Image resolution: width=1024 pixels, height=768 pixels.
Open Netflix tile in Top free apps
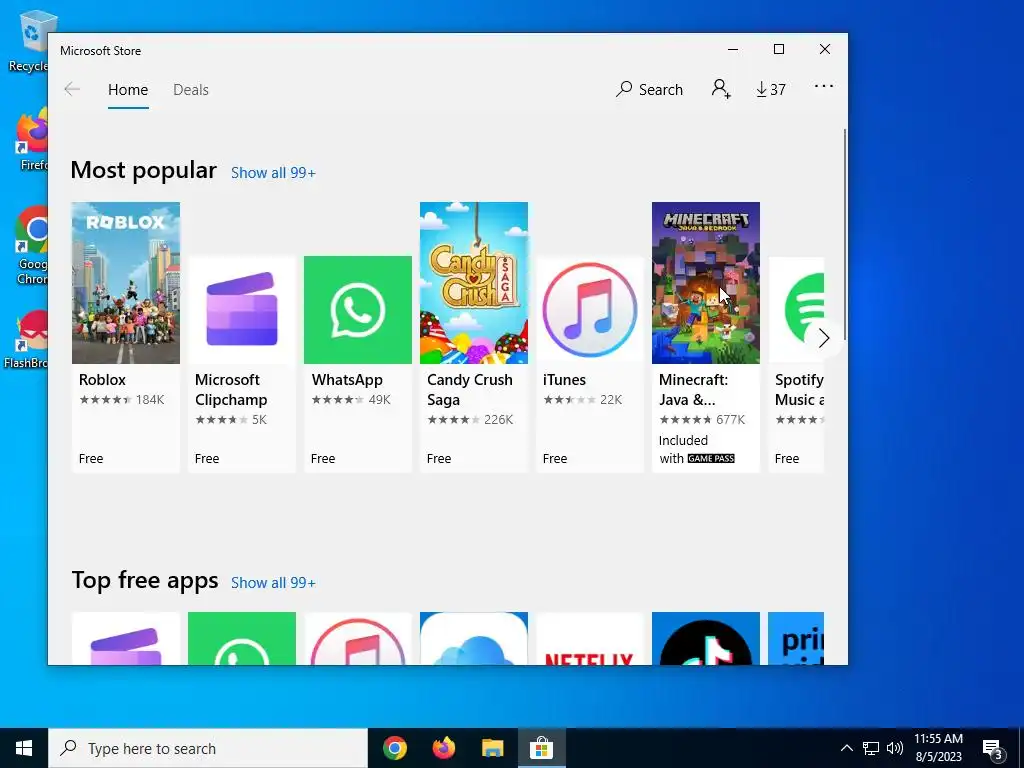click(x=590, y=638)
